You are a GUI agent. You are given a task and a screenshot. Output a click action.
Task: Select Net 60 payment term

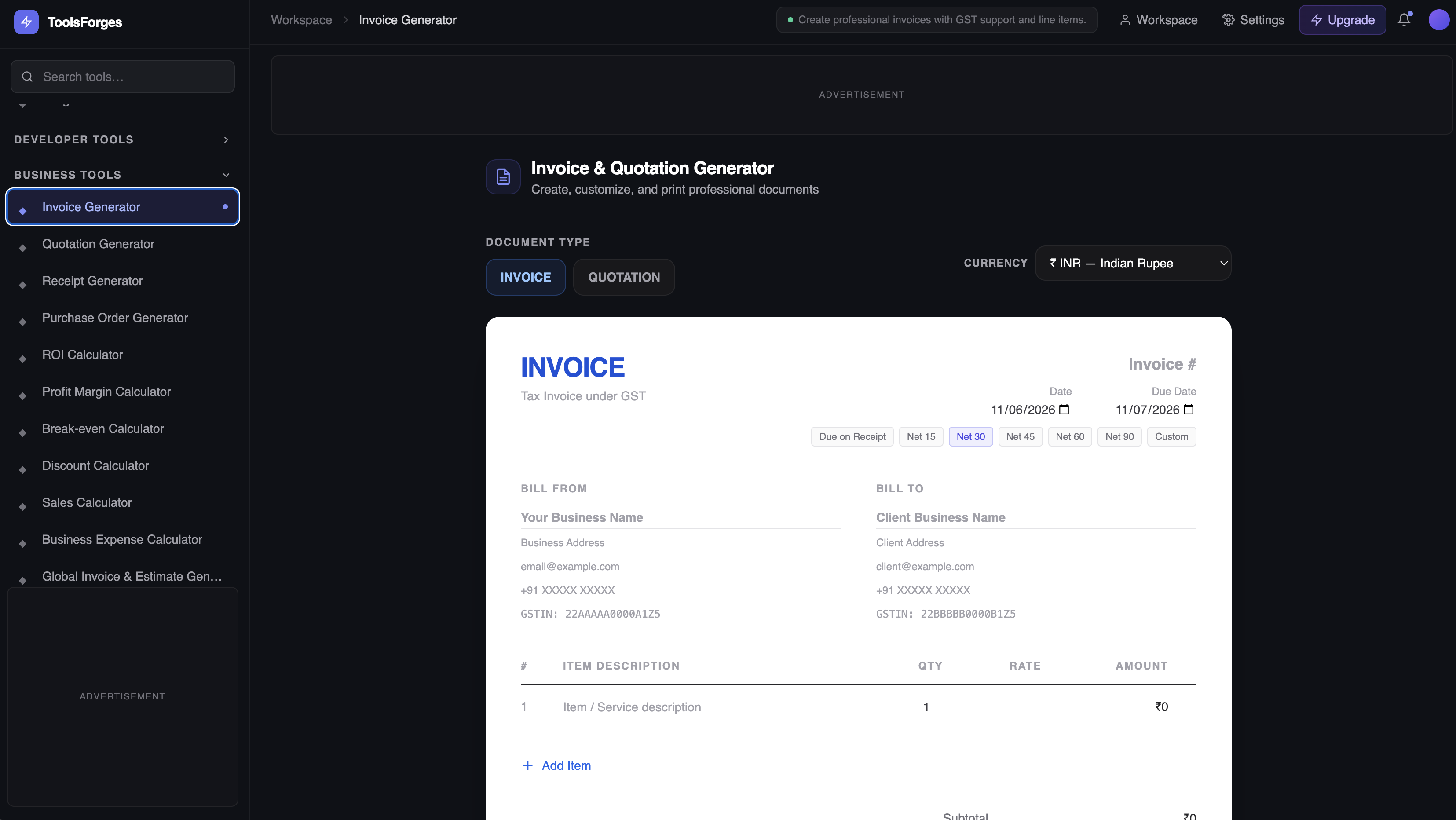[x=1069, y=436]
